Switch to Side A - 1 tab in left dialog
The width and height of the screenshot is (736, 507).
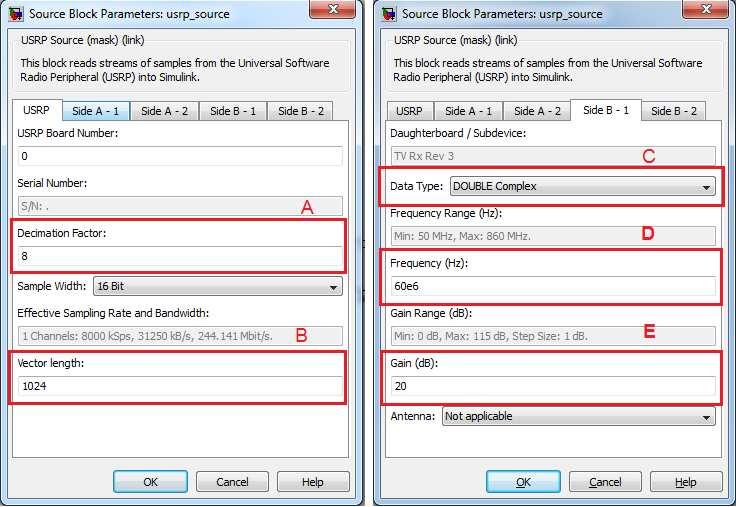click(x=96, y=111)
